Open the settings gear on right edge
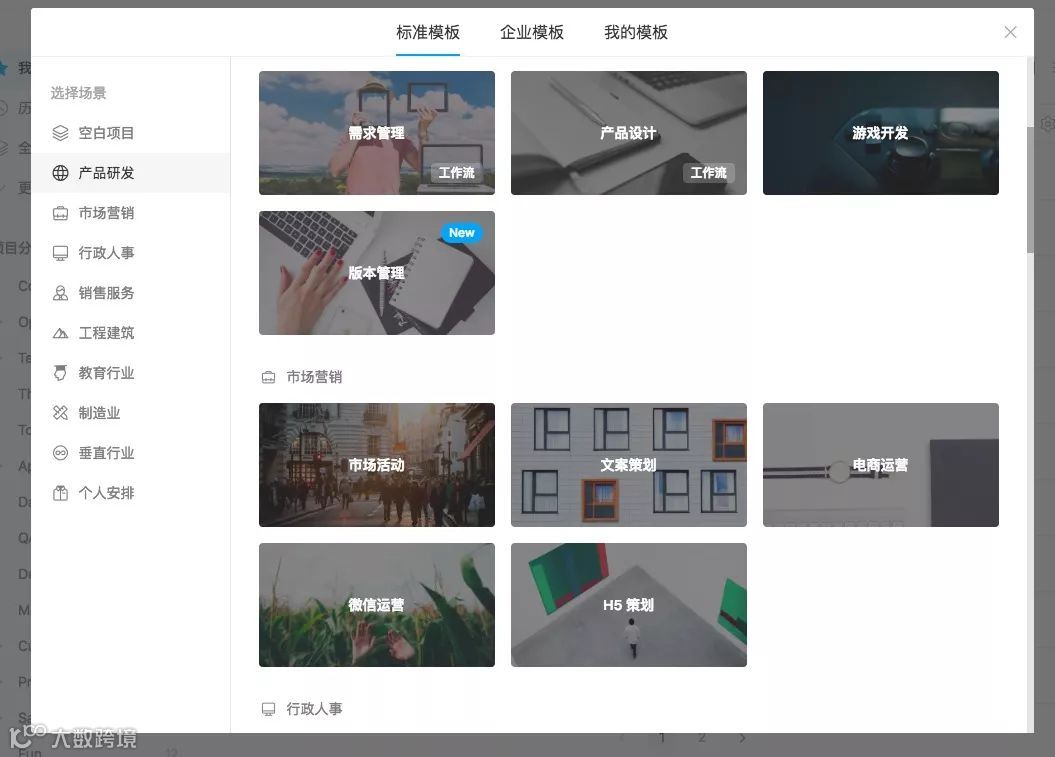This screenshot has width=1055, height=757. (1046, 124)
